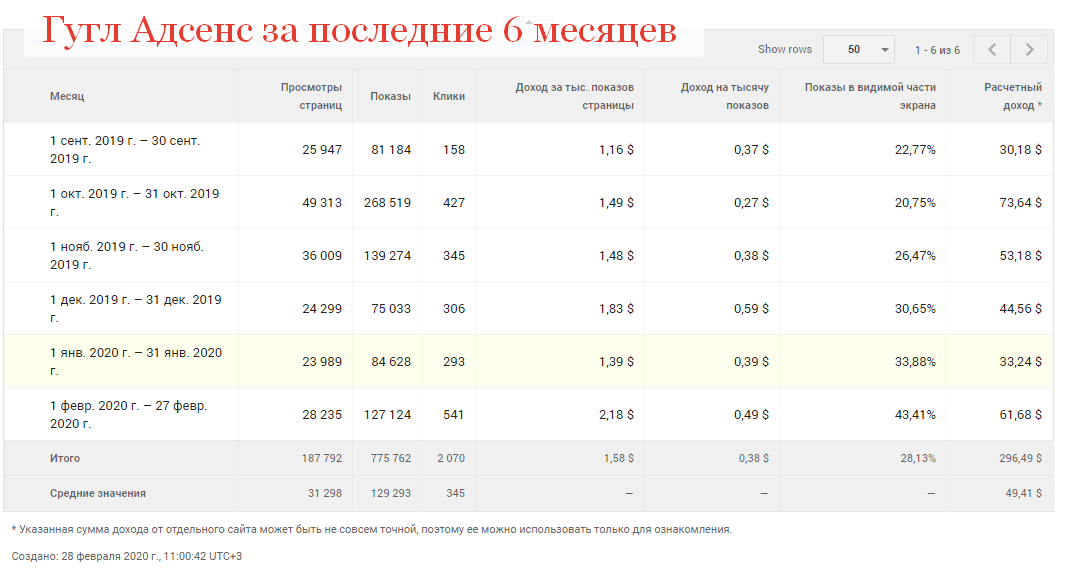Sort by Доход за тыс. показов страницы header
The height and width of the screenshot is (576, 1068).
(574, 96)
